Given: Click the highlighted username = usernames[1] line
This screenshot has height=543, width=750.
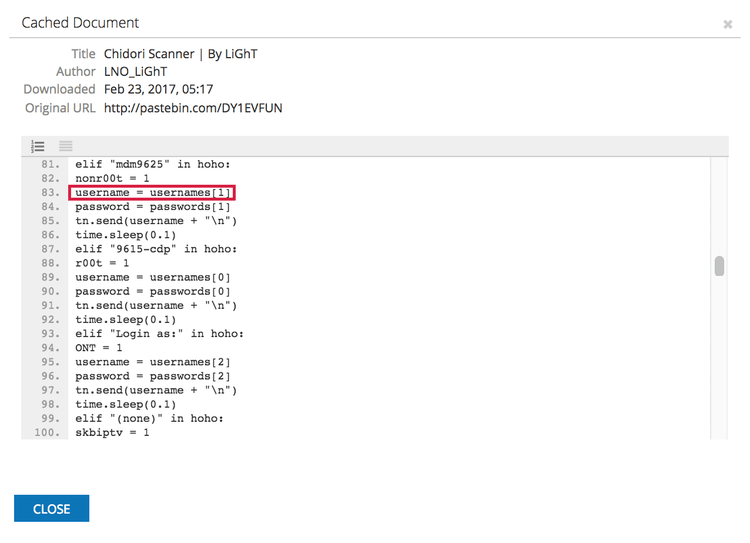Looking at the screenshot, I should [152, 192].
